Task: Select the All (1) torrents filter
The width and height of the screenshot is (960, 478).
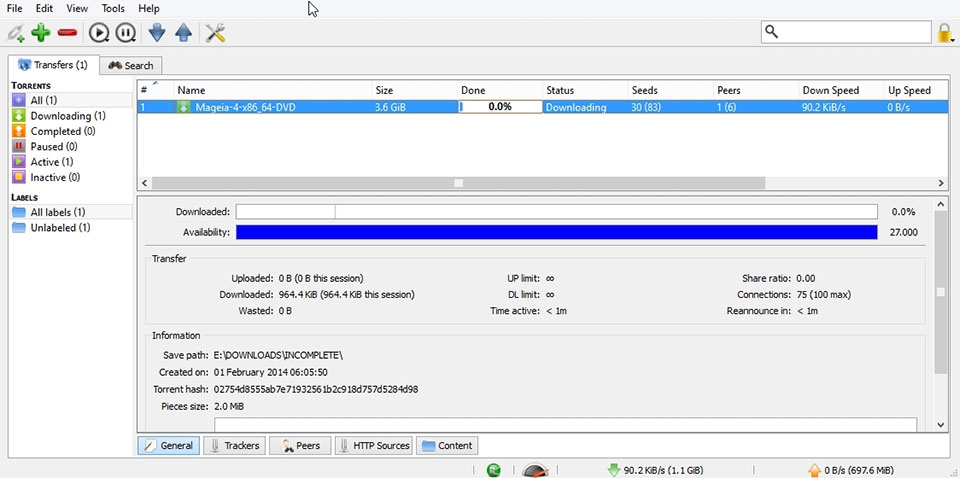Action: coord(71,100)
